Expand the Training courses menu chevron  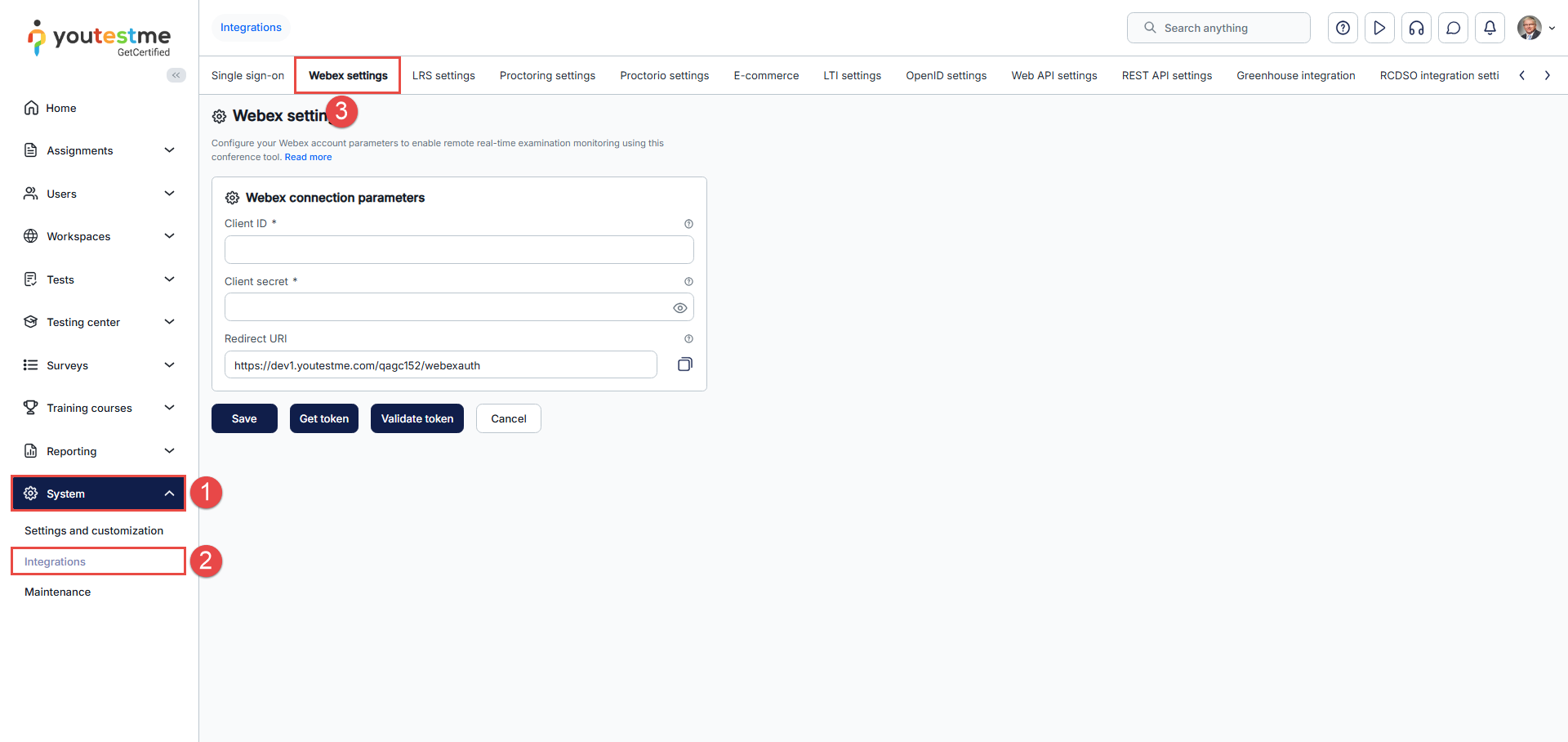pos(170,408)
